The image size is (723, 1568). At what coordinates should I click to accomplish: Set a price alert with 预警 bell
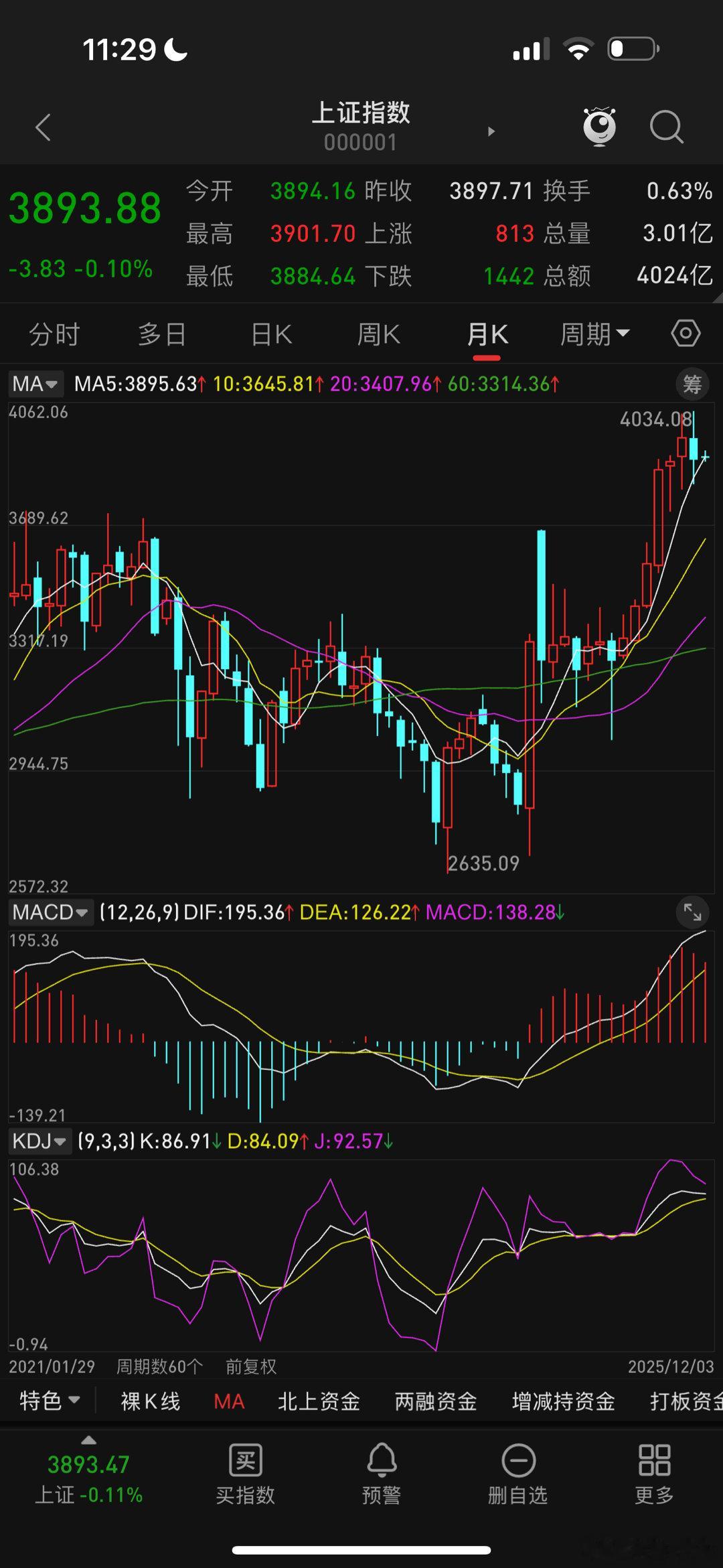[382, 1474]
